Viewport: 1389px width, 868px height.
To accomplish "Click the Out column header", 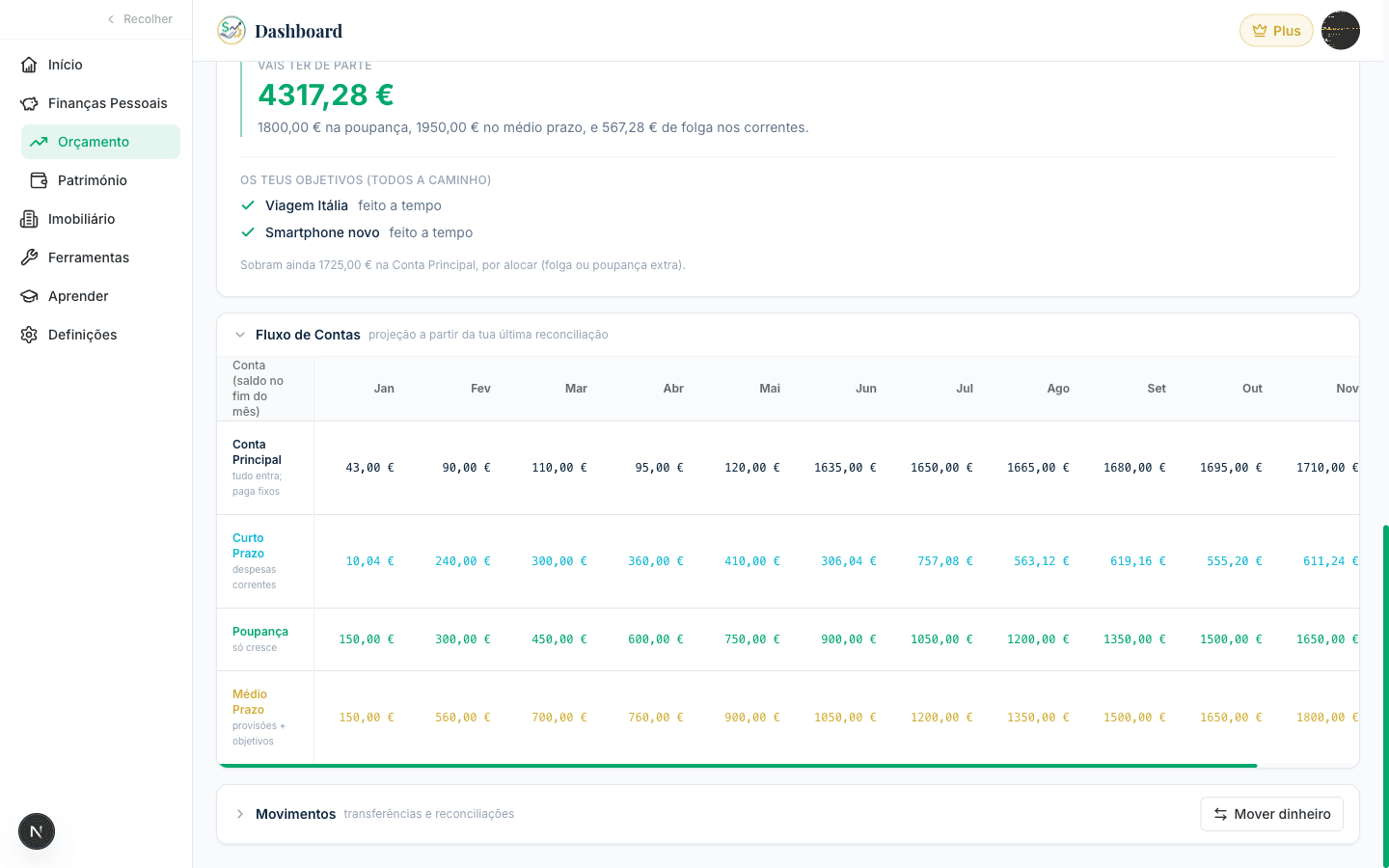I will click(x=1252, y=389).
